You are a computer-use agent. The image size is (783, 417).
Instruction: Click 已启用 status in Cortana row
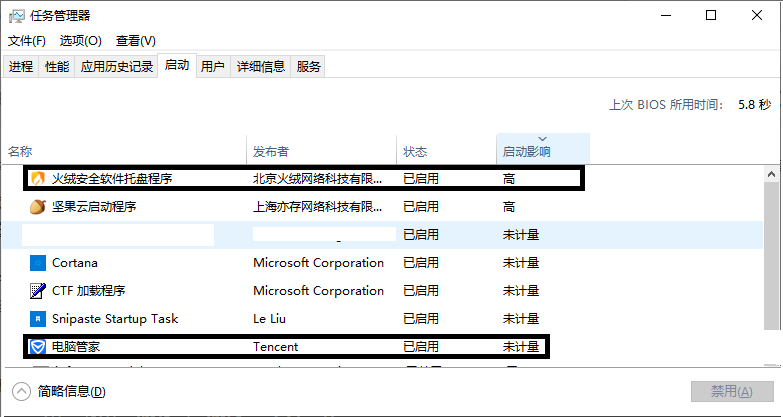(421, 263)
